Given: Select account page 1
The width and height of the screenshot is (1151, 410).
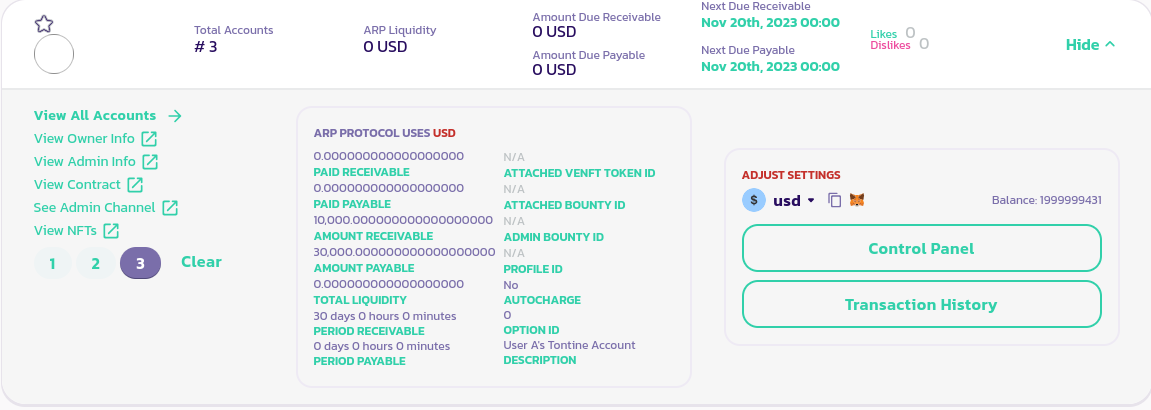Looking at the screenshot, I should point(52,264).
